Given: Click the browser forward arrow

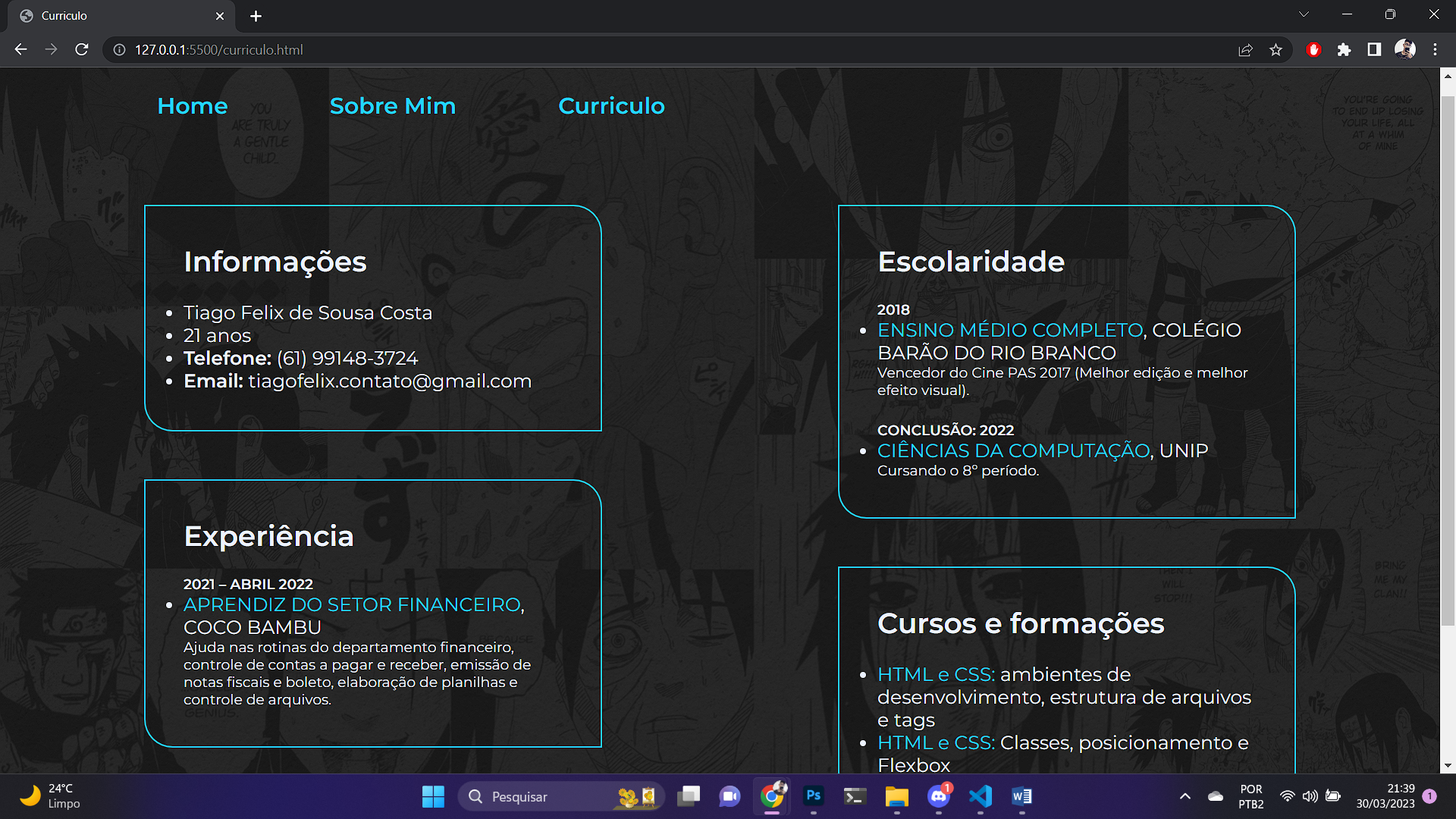Looking at the screenshot, I should [x=51, y=49].
